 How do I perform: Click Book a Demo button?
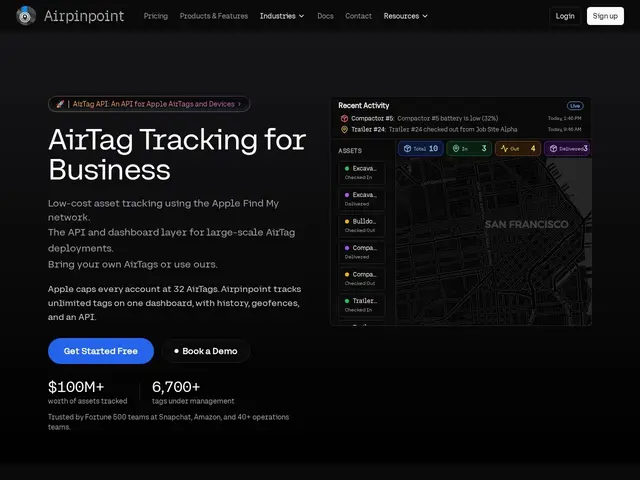206,351
